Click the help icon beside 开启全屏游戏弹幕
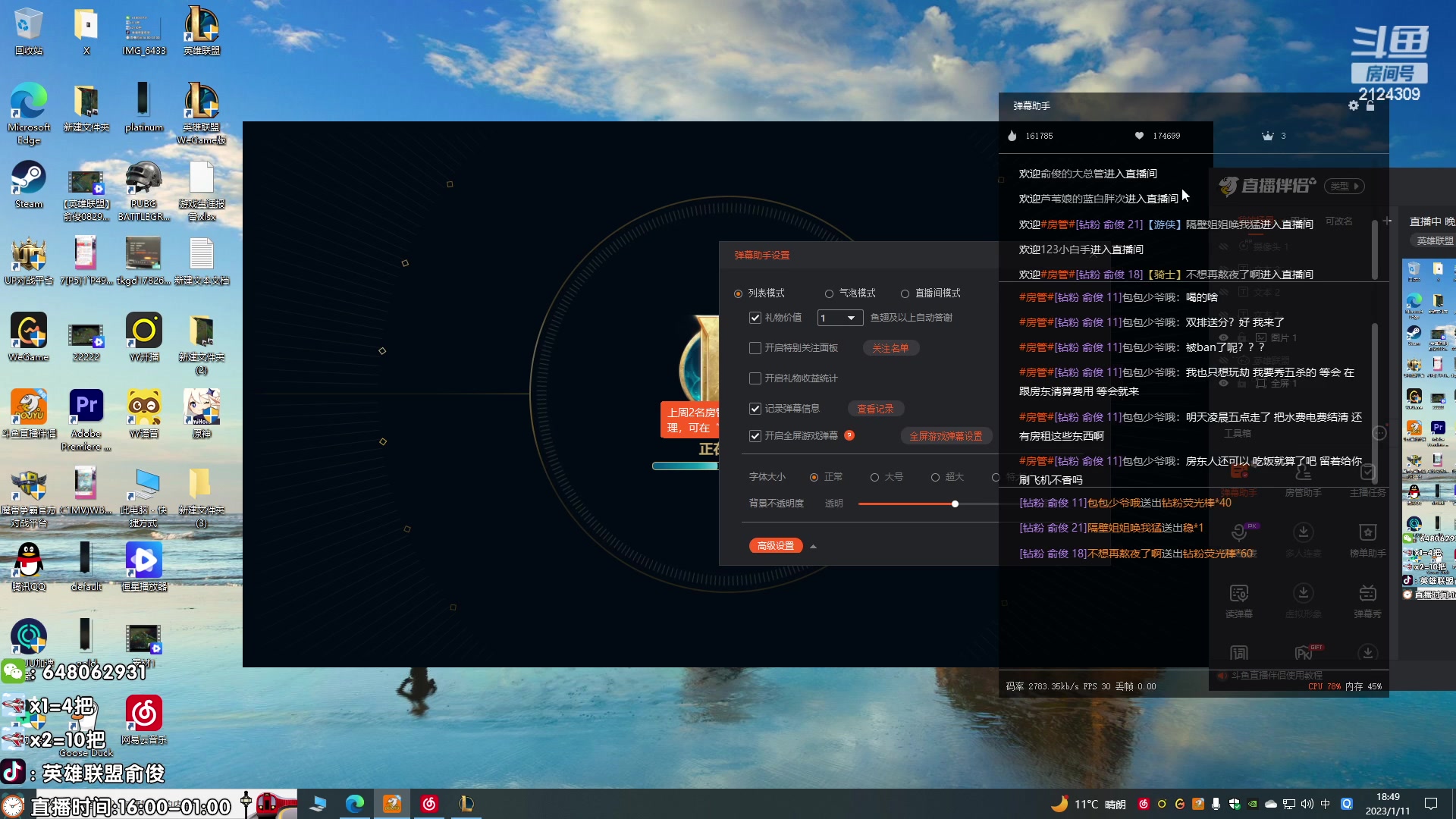The image size is (1456, 819). tap(849, 435)
